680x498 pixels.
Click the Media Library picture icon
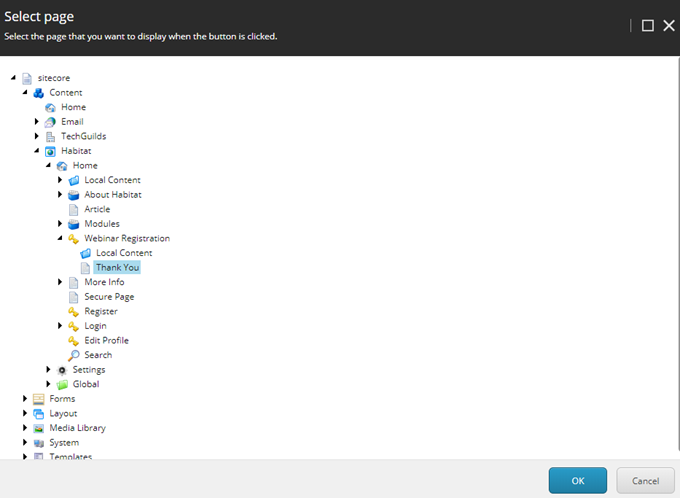pyautogui.click(x=39, y=428)
